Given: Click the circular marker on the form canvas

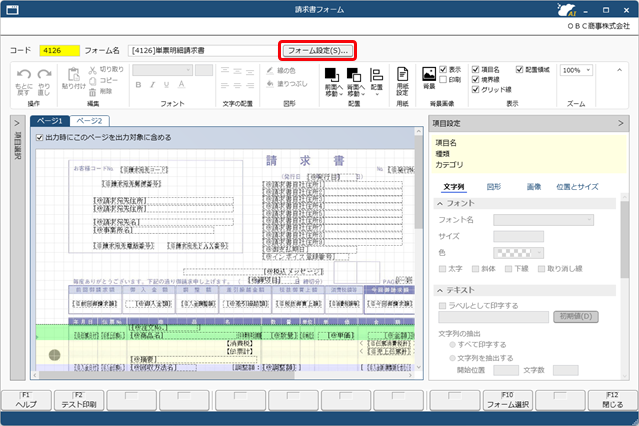Looking at the screenshot, I should 55,355.
